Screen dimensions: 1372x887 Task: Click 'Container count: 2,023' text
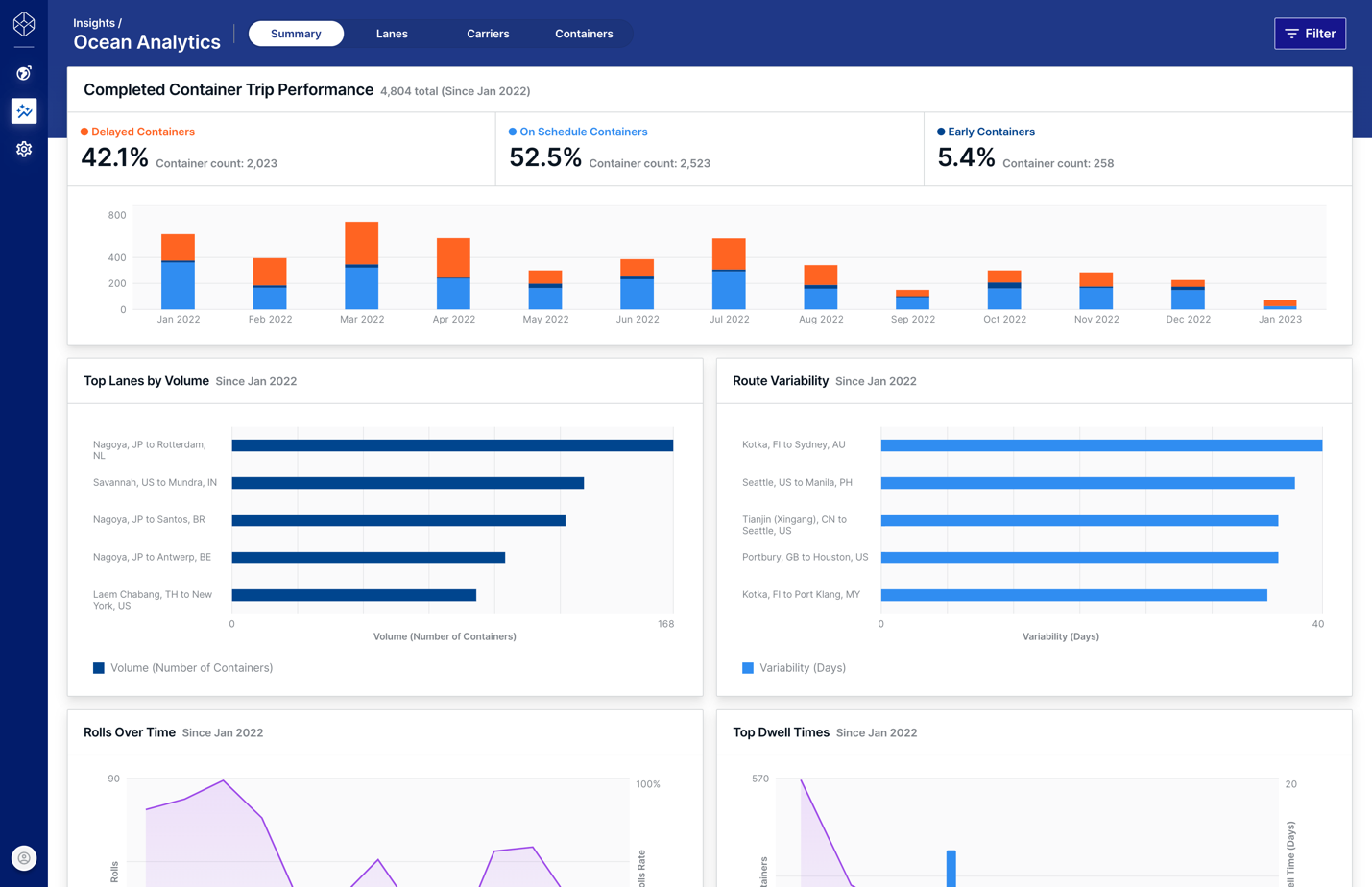click(x=216, y=163)
